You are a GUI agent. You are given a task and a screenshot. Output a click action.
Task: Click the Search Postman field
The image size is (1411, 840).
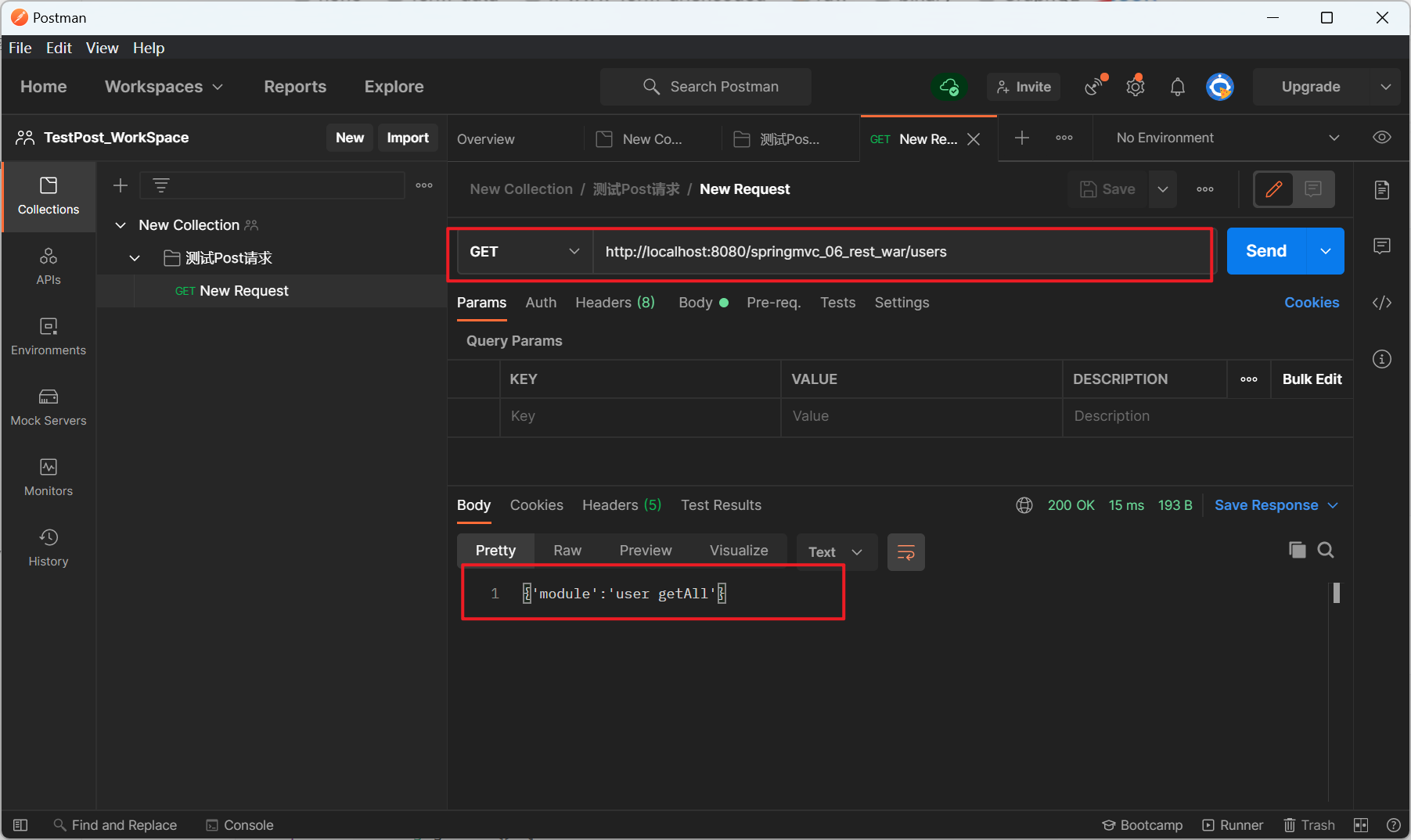pyautogui.click(x=705, y=87)
